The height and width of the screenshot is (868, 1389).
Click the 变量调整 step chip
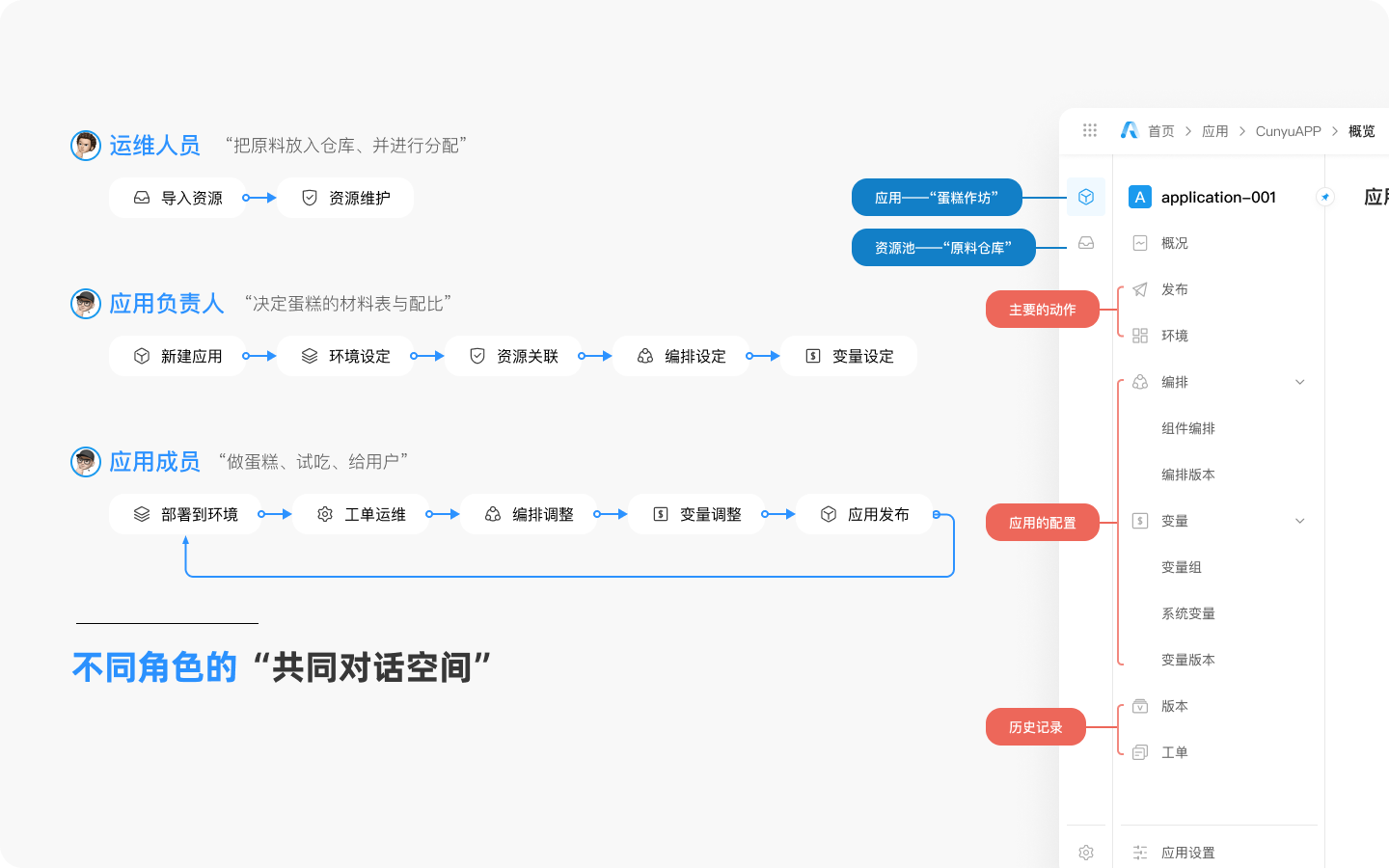pyautogui.click(x=696, y=514)
